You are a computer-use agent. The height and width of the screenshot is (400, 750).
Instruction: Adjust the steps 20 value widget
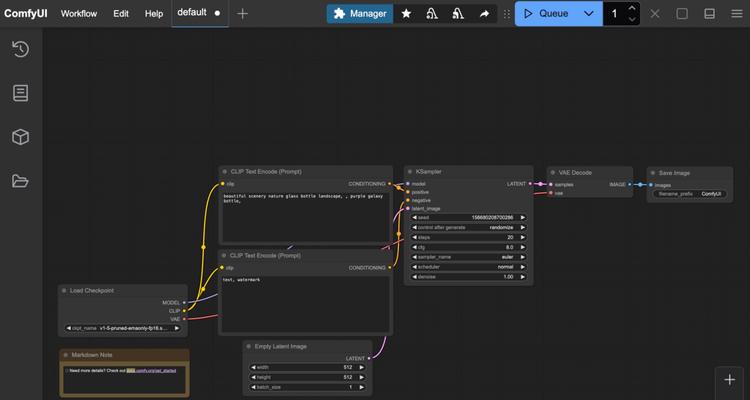pos(469,237)
